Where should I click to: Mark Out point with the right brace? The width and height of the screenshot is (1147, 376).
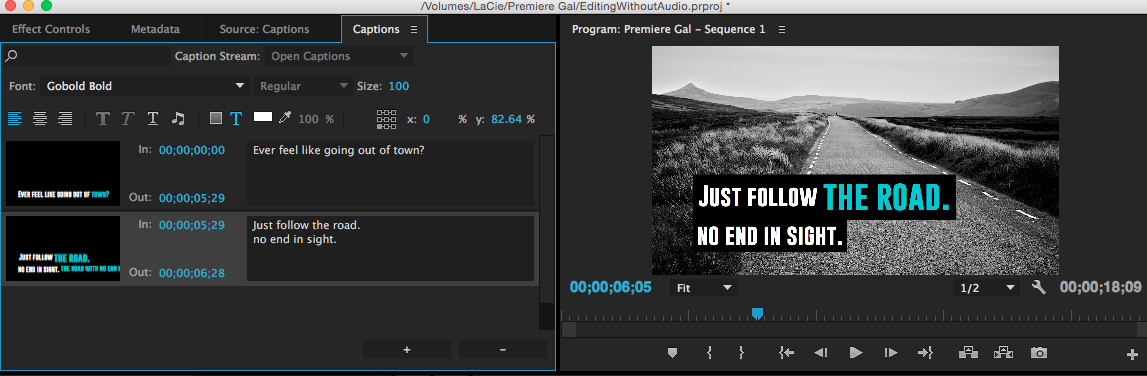pos(741,353)
